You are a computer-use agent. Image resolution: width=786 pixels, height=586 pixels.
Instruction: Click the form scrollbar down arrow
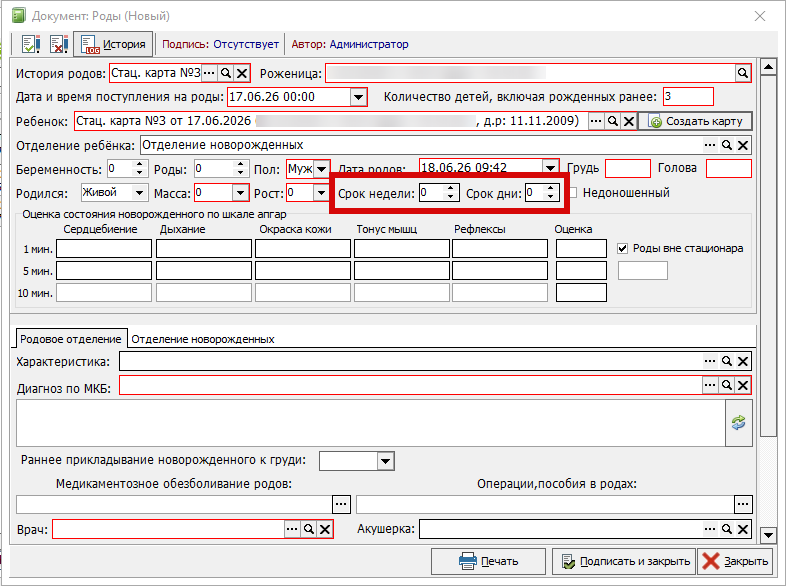click(x=768, y=535)
